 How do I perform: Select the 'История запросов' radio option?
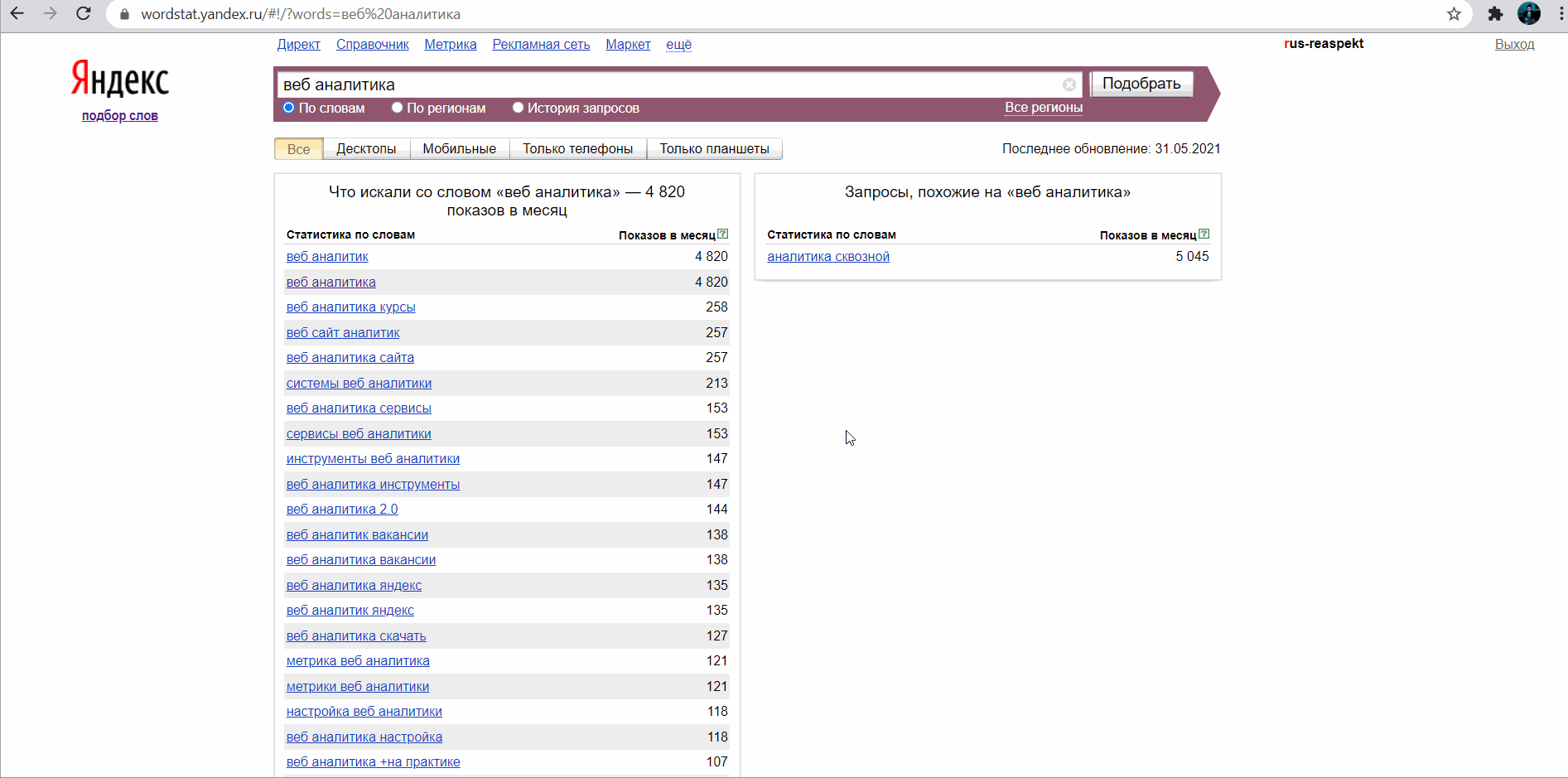(519, 108)
